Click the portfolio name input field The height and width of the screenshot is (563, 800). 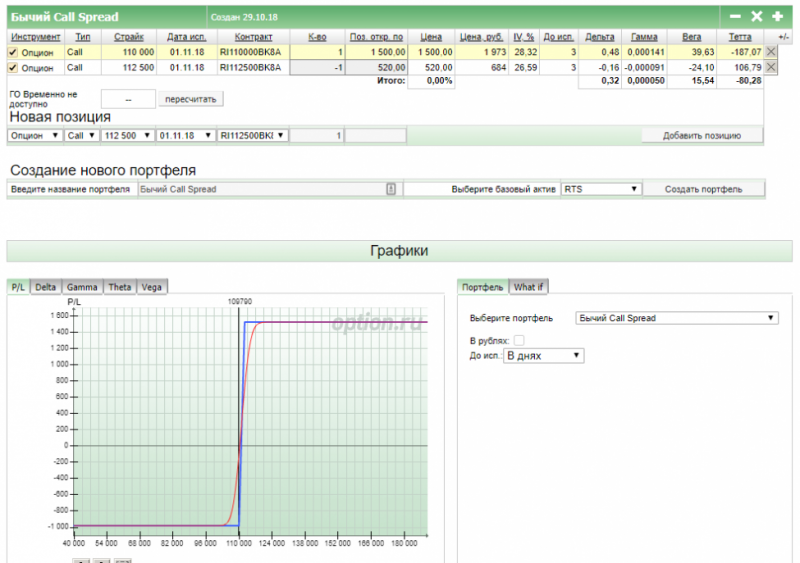coord(260,188)
